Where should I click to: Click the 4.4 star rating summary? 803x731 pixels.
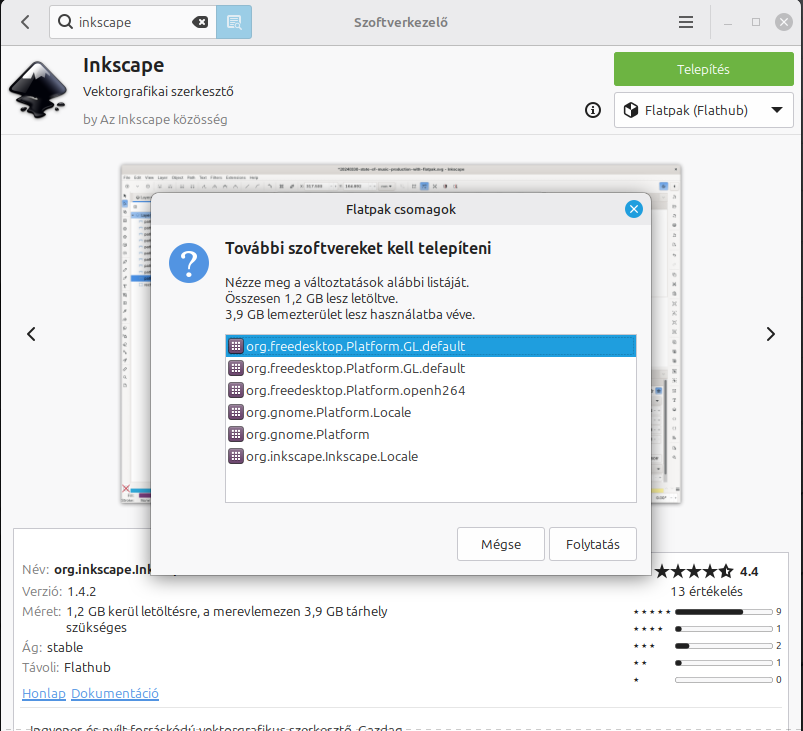tap(706, 571)
